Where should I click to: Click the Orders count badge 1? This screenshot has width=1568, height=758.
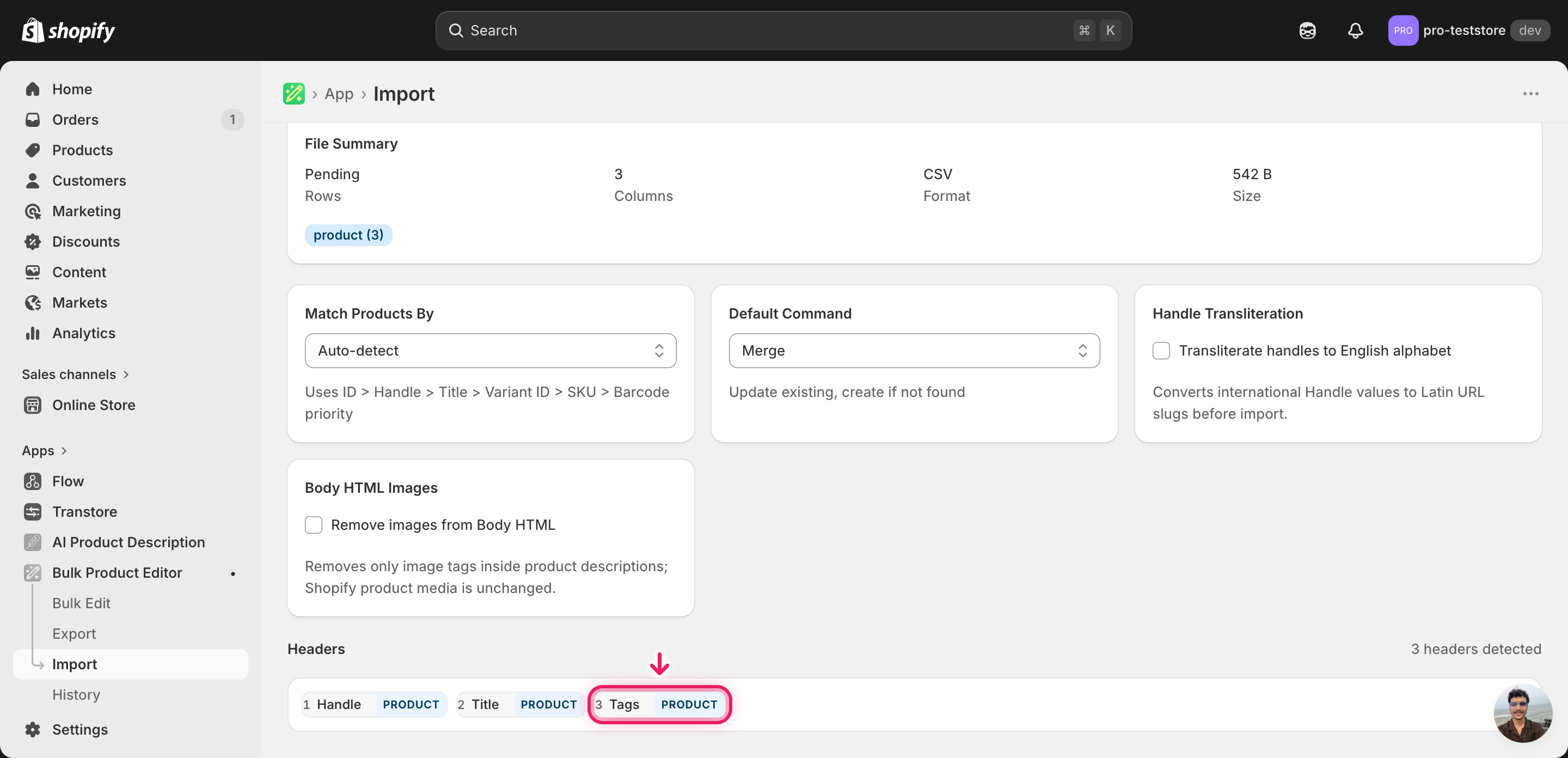click(x=232, y=119)
